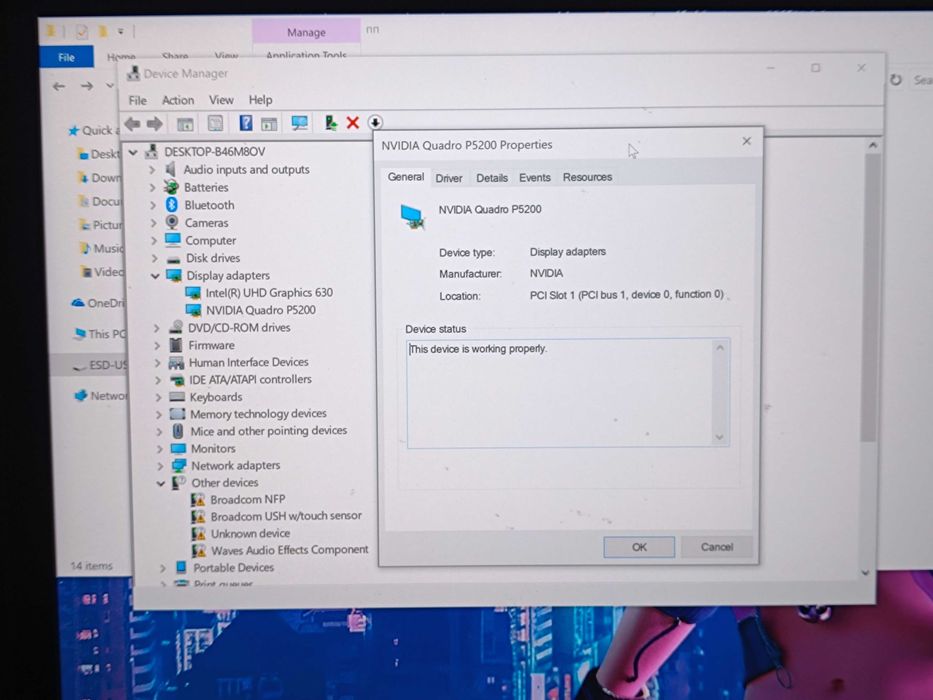Select Waves Audio Effects Component device
Screen dimensions: 933x700
(x=290, y=550)
